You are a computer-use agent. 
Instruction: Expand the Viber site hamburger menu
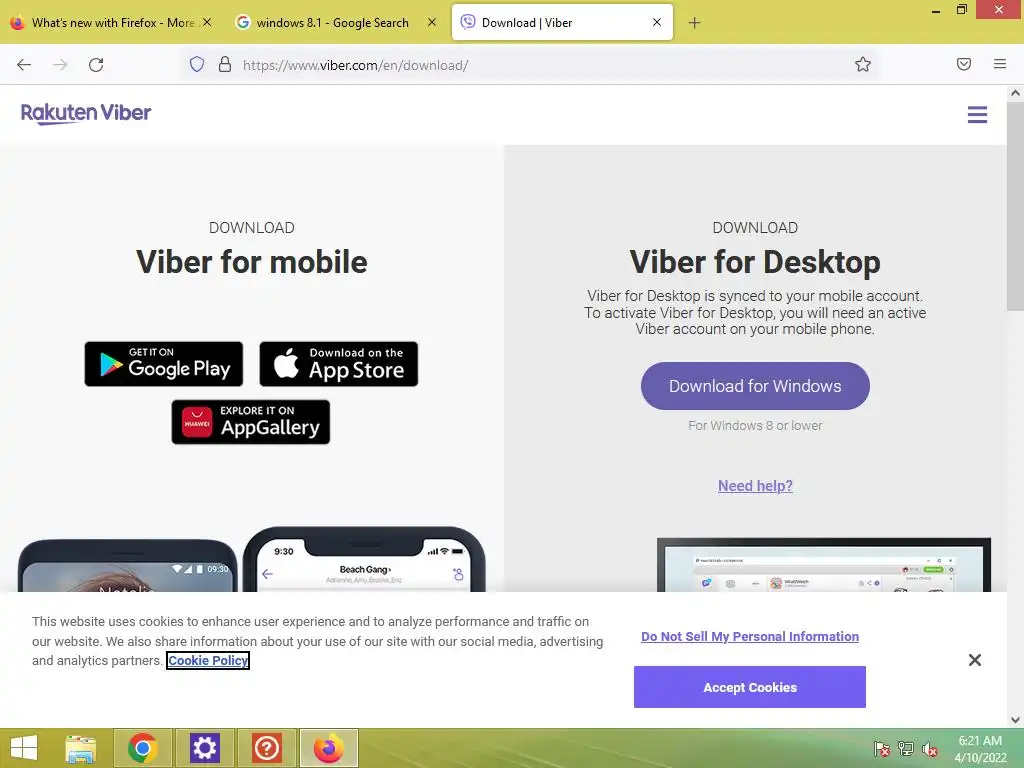pos(977,115)
